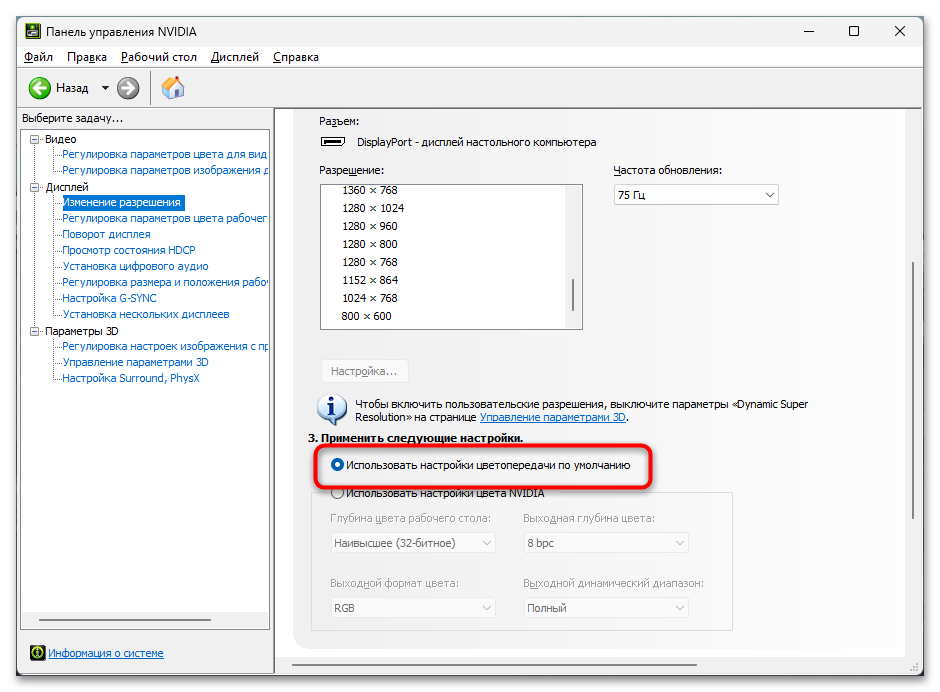Open the output color depth 8 bpc dropdown
Screen dimensions: 940x692
click(x=606, y=543)
